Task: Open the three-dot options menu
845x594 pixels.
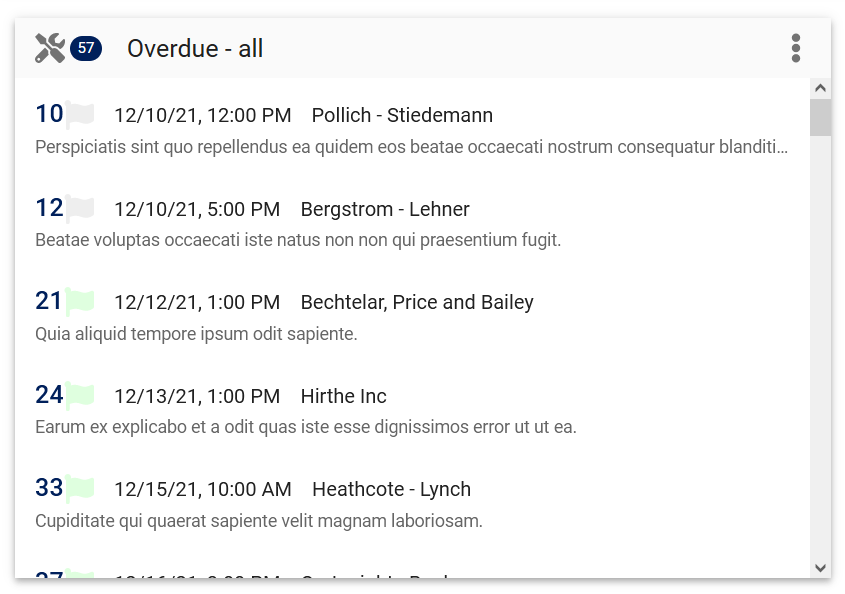Action: (x=795, y=49)
